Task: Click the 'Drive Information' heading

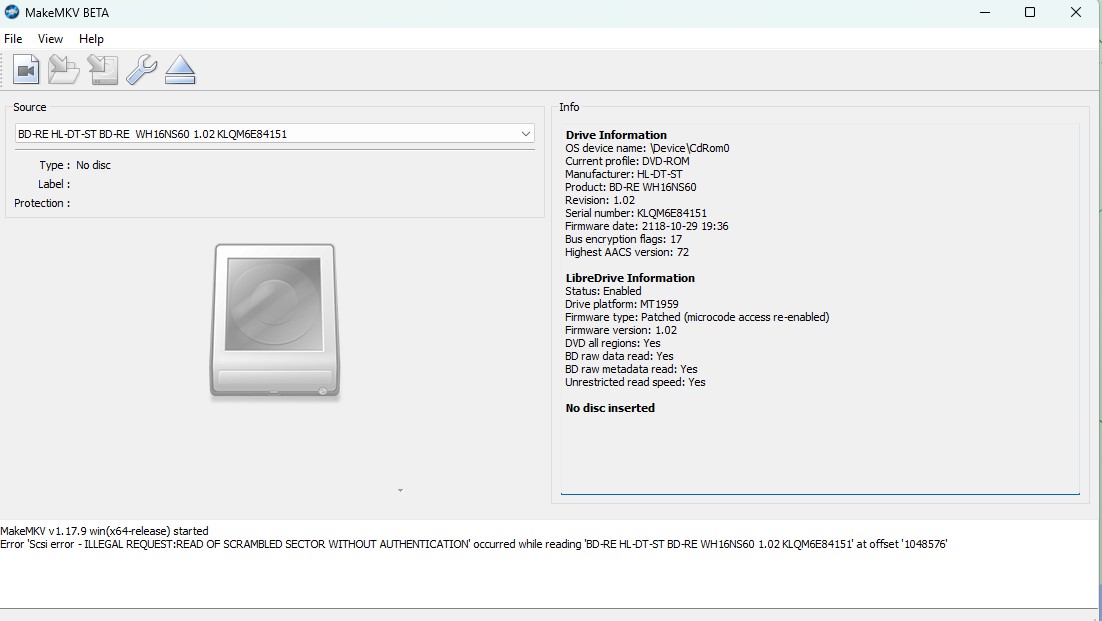Action: point(616,135)
